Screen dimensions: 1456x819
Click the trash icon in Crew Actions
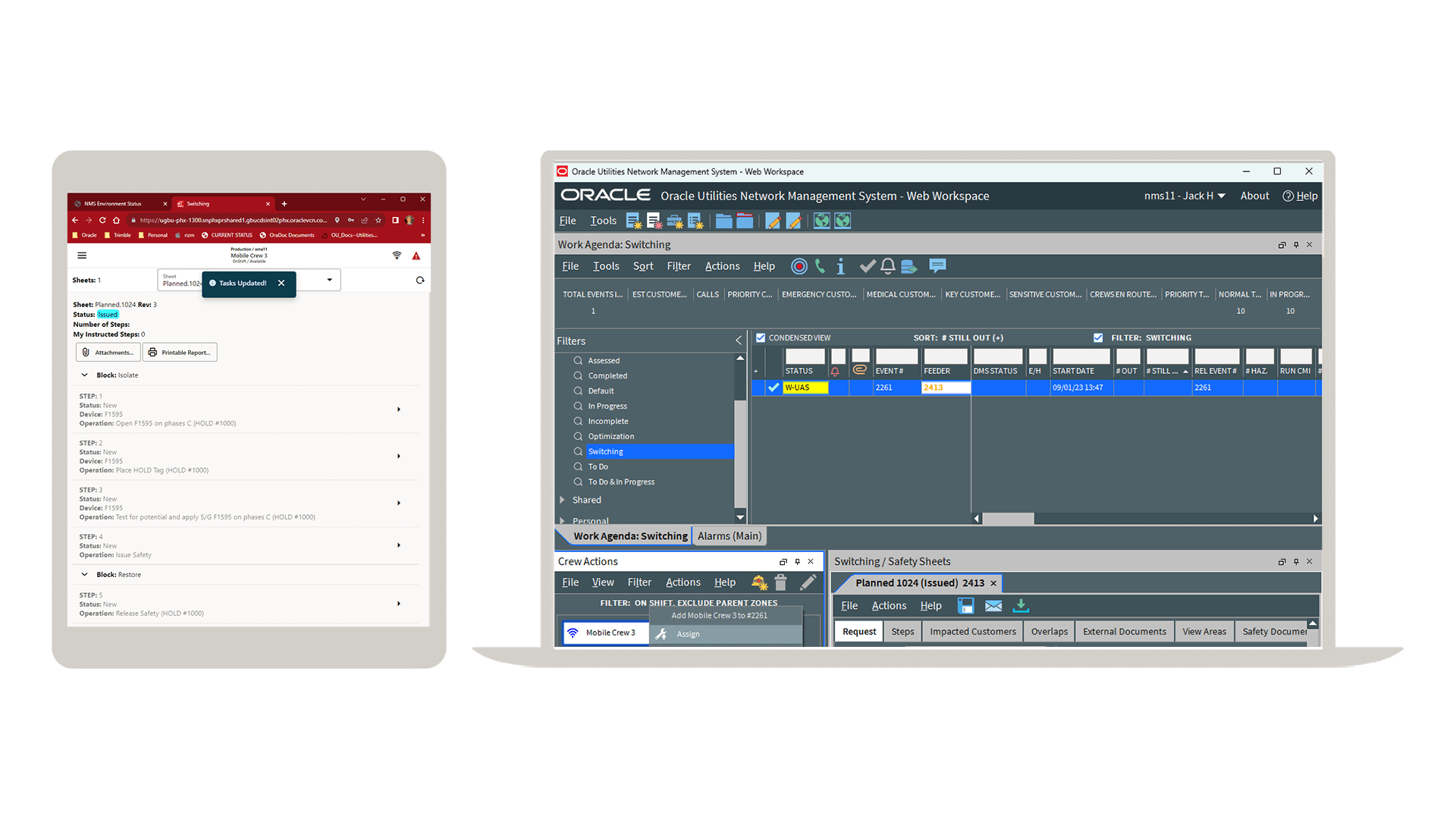point(780,582)
